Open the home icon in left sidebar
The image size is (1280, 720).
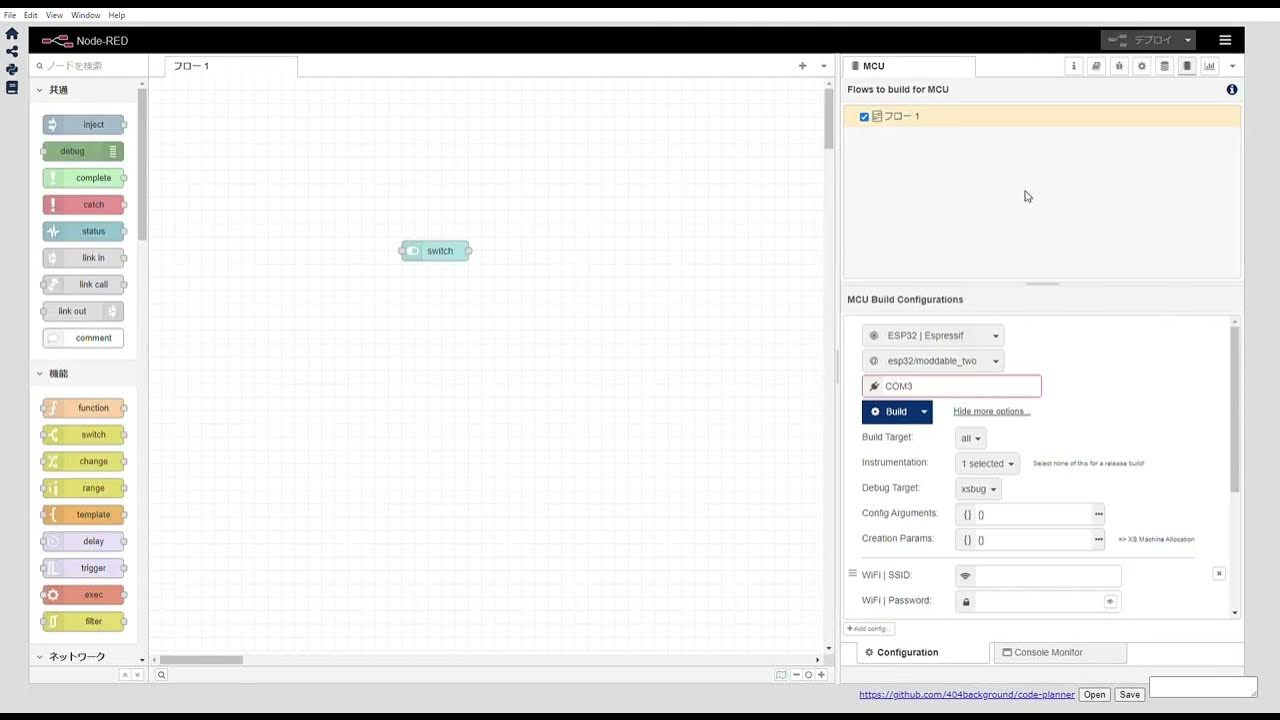point(12,33)
